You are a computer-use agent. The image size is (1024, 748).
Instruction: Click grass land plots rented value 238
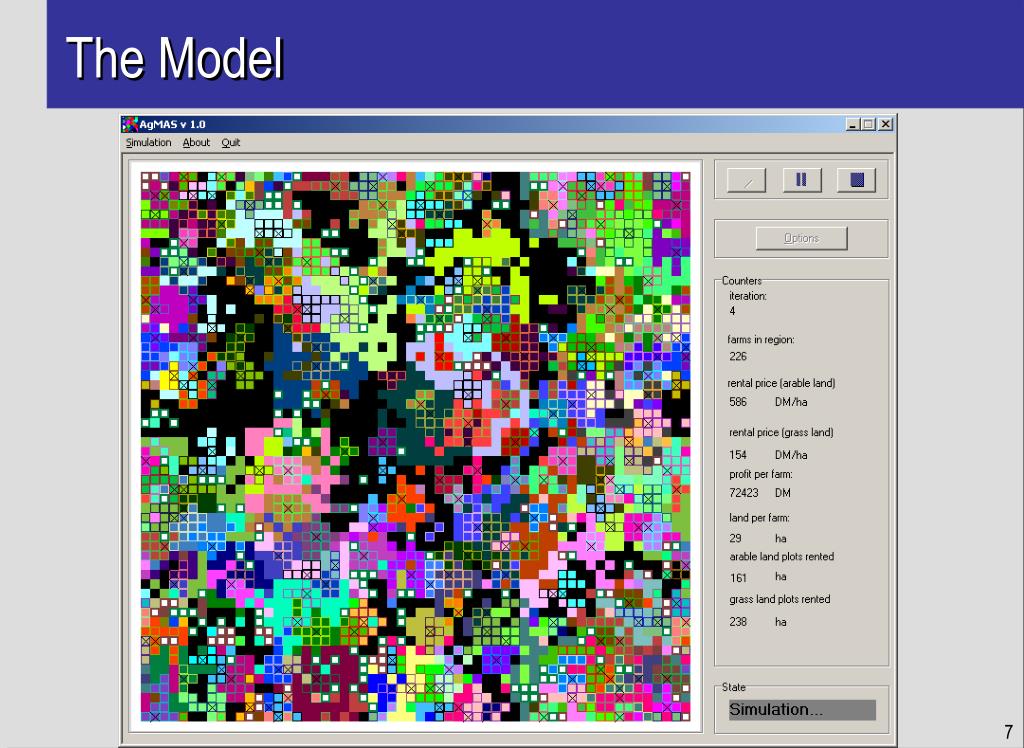[x=738, y=622]
